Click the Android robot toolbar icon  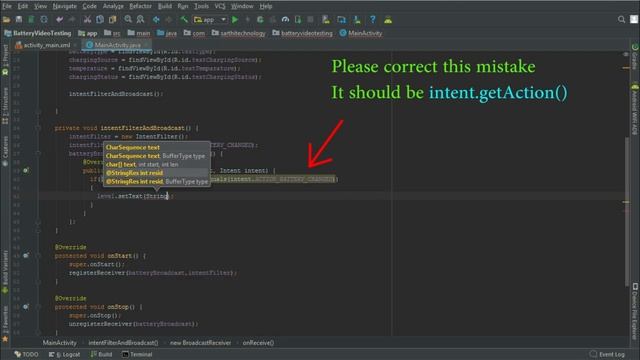[x=388, y=20]
